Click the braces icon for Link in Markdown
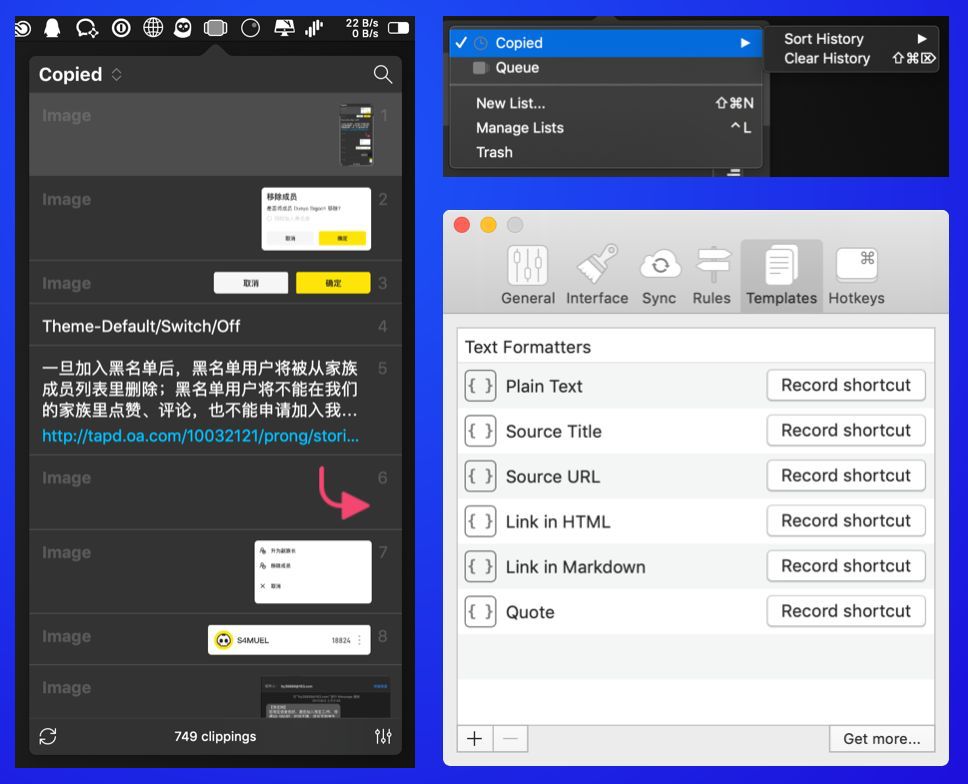Viewport: 968px width, 784px height. tap(480, 567)
